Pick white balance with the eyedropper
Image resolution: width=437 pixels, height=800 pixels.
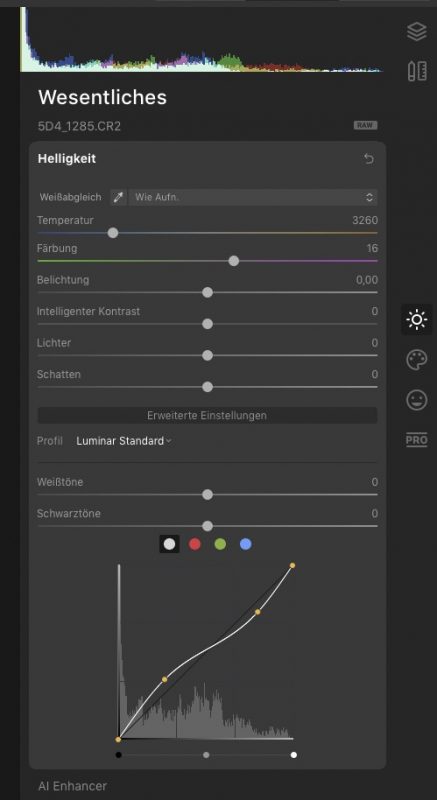coord(118,197)
